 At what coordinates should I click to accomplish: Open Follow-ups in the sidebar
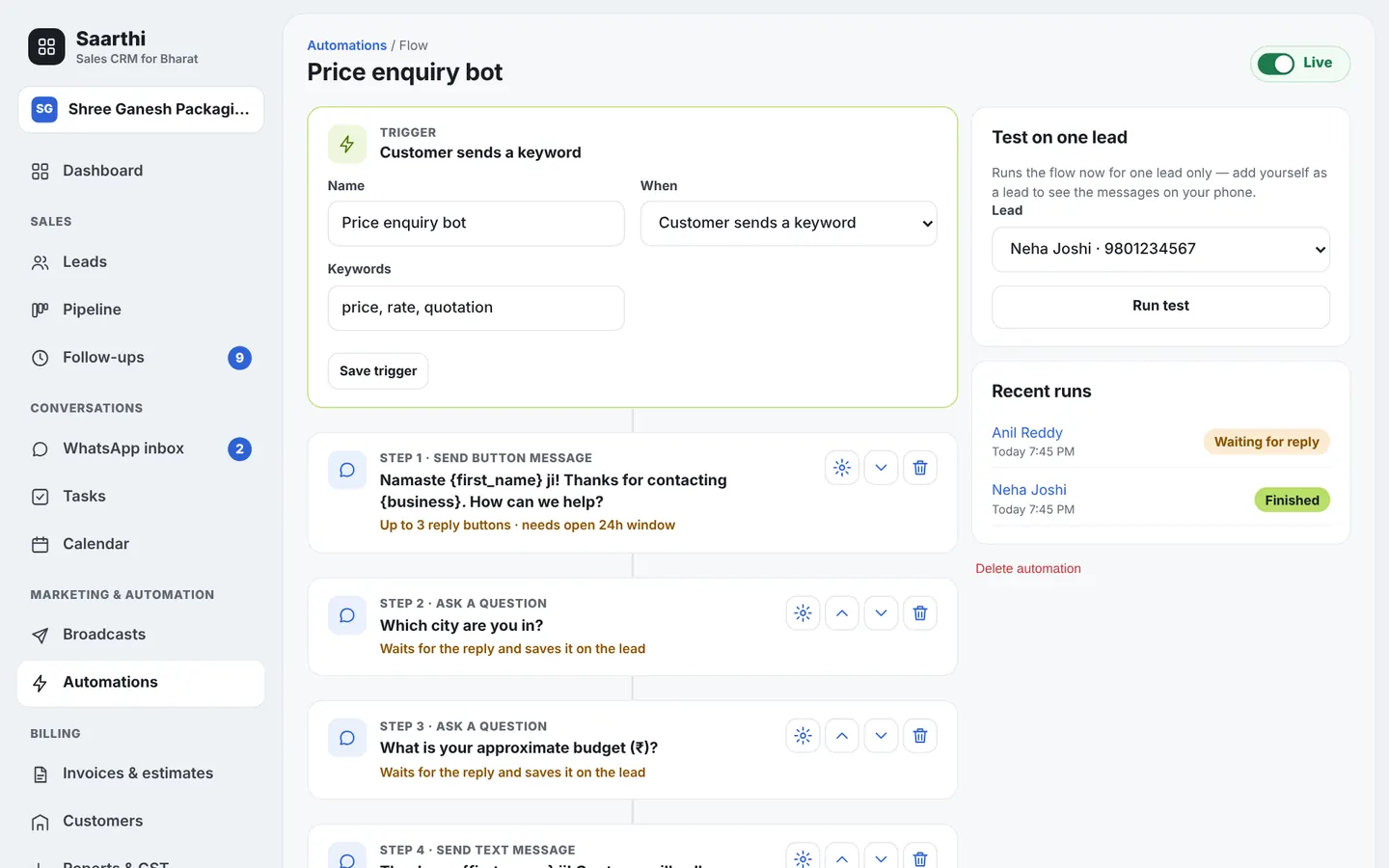click(141, 358)
